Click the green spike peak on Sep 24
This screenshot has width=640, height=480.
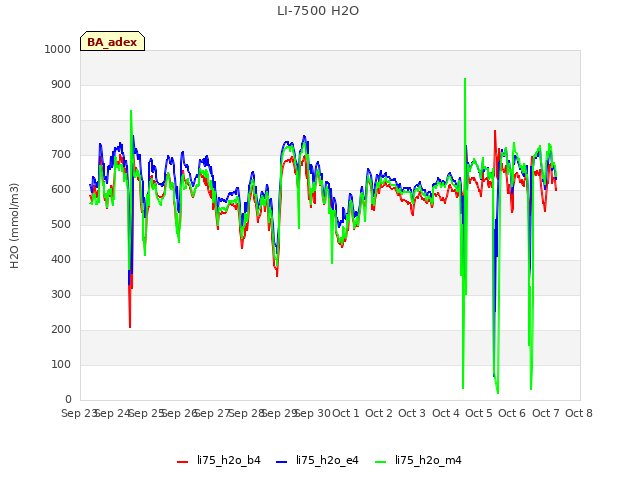click(131, 111)
